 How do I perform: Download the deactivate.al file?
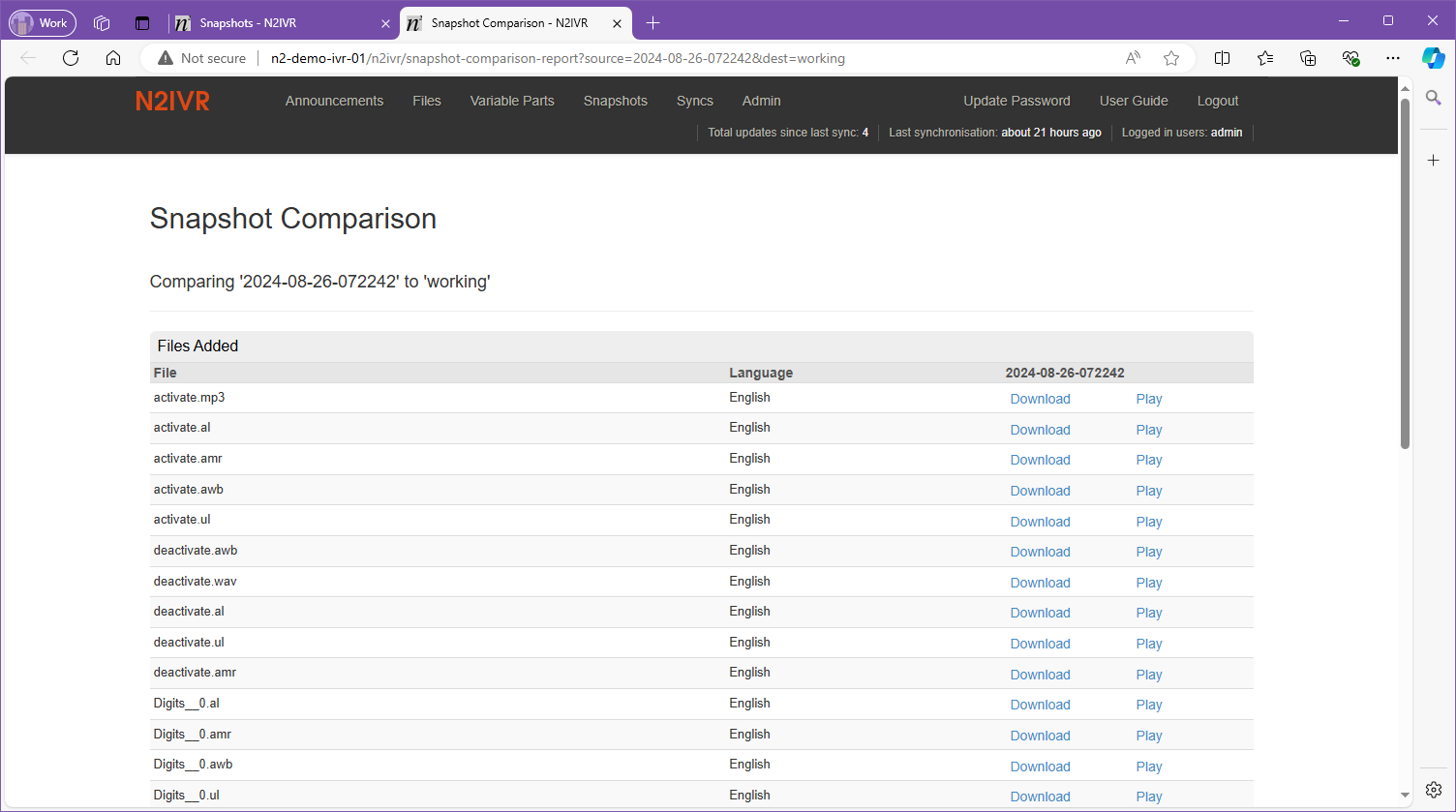[1040, 613]
